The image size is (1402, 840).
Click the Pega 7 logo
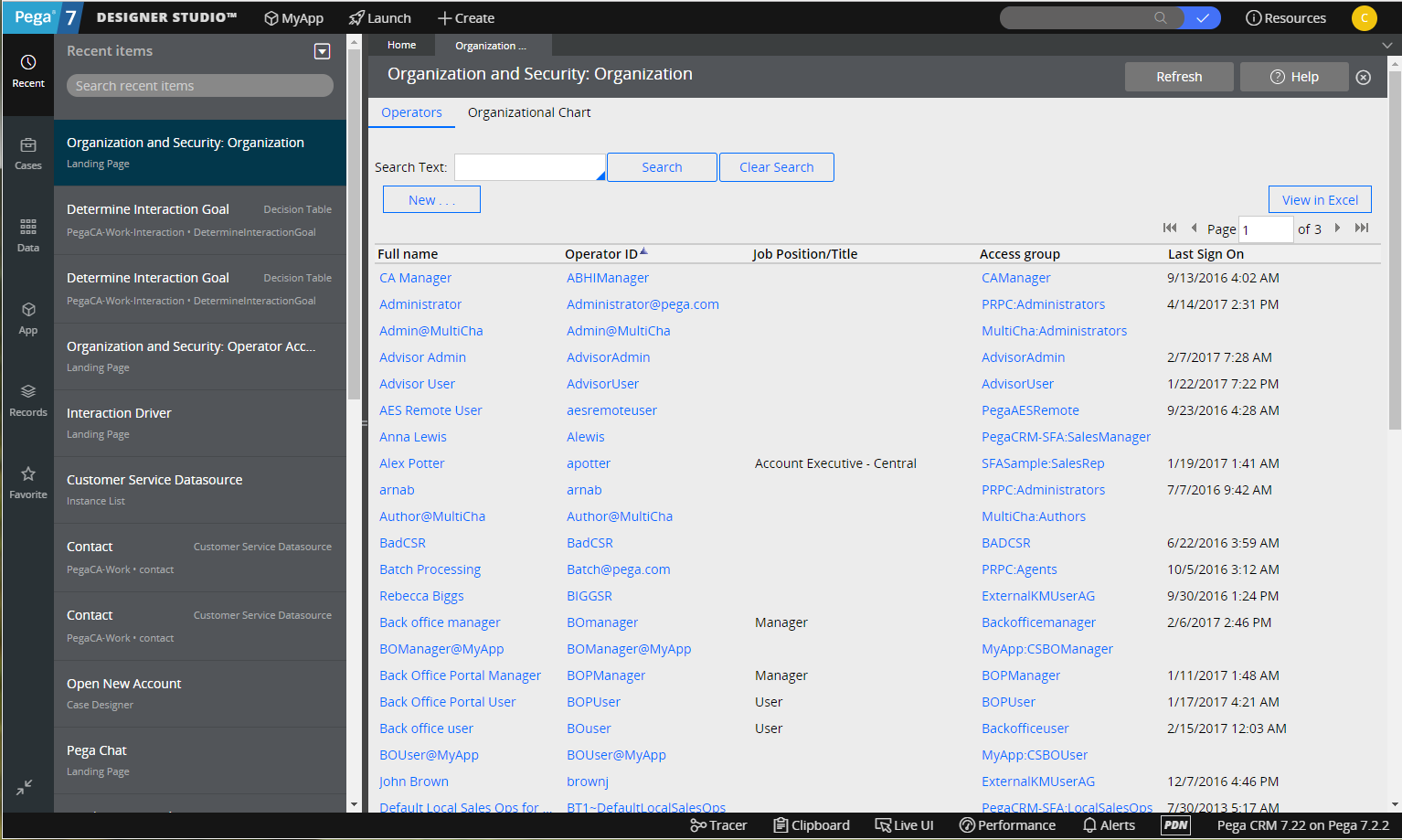(x=44, y=17)
